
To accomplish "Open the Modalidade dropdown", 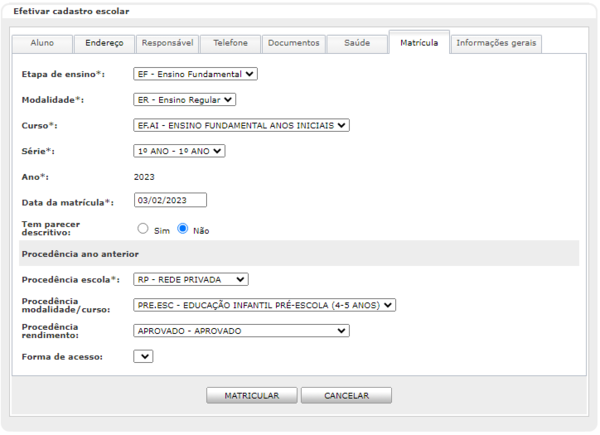I will pos(185,99).
